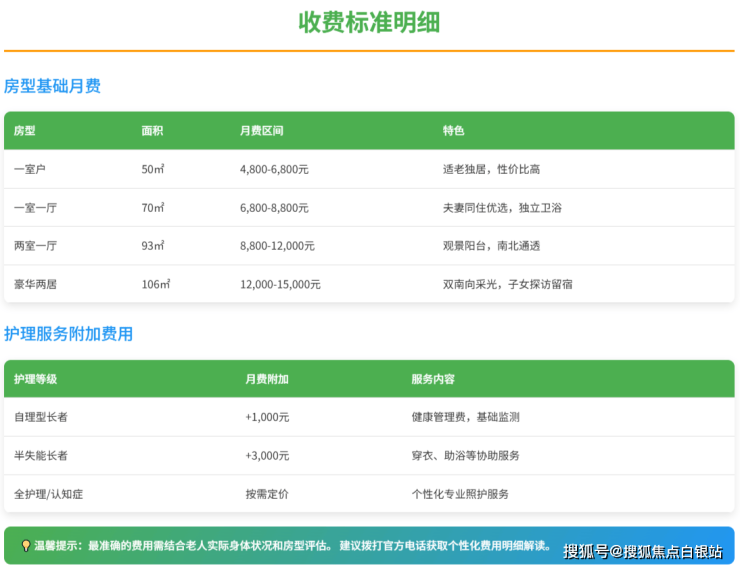Click the 月费区间 column header
Screen dimensions: 740x568
coord(261,131)
